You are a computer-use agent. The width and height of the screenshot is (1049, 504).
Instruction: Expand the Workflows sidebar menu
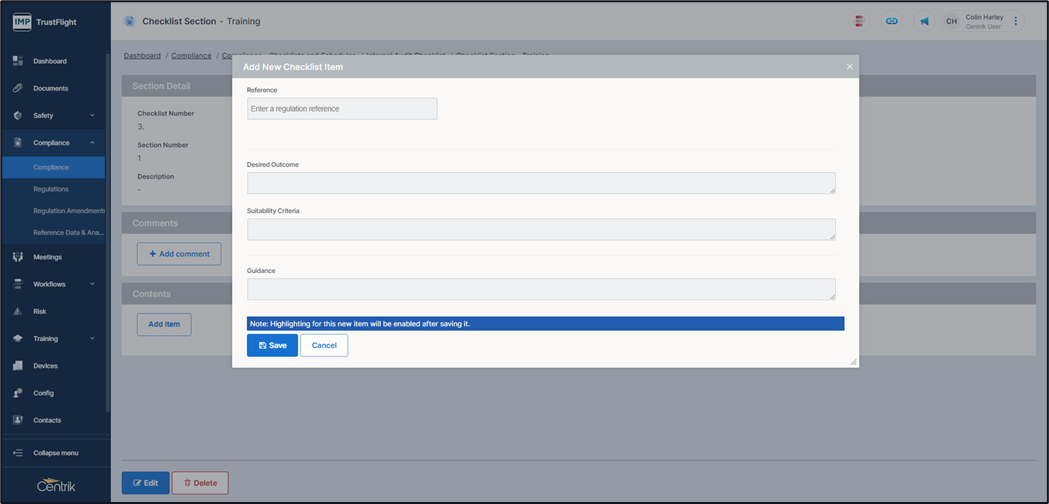click(x=92, y=284)
